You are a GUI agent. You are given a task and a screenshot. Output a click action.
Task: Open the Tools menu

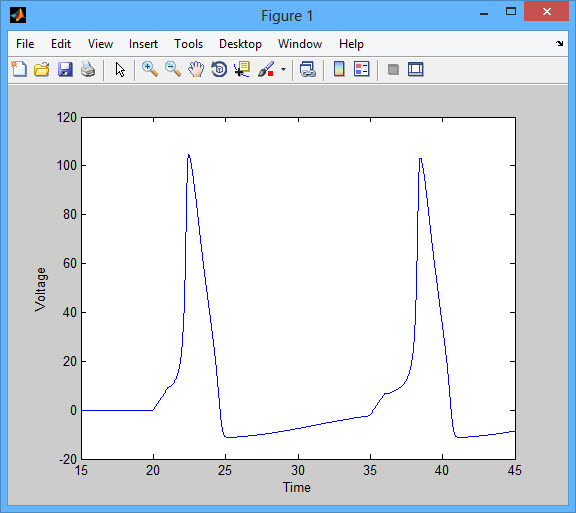[x=188, y=44]
